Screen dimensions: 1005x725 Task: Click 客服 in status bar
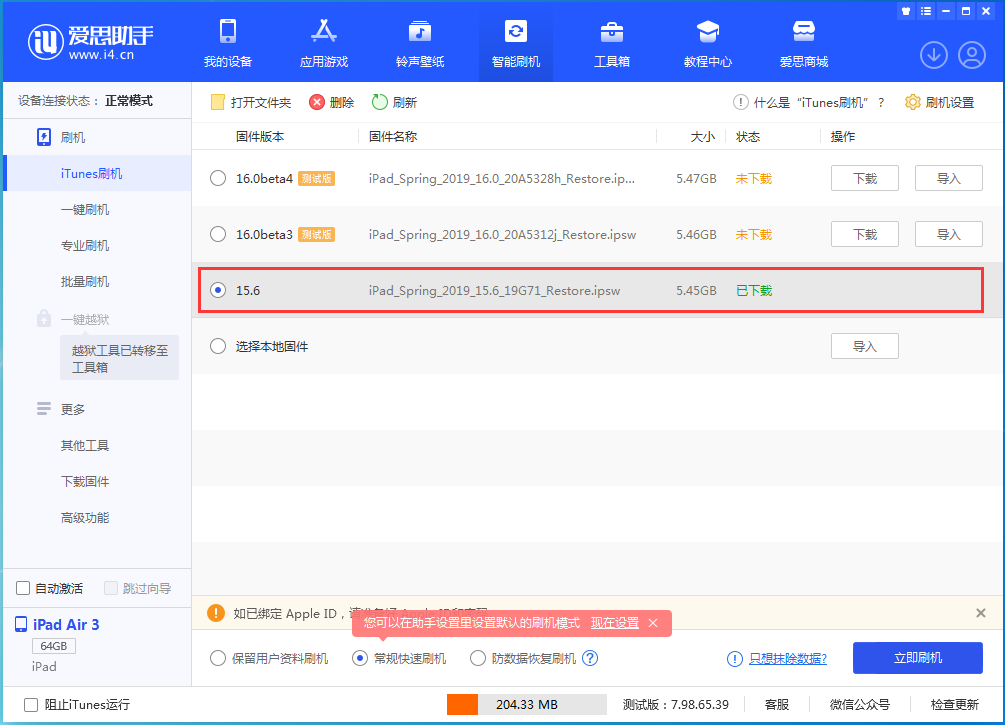point(777,704)
